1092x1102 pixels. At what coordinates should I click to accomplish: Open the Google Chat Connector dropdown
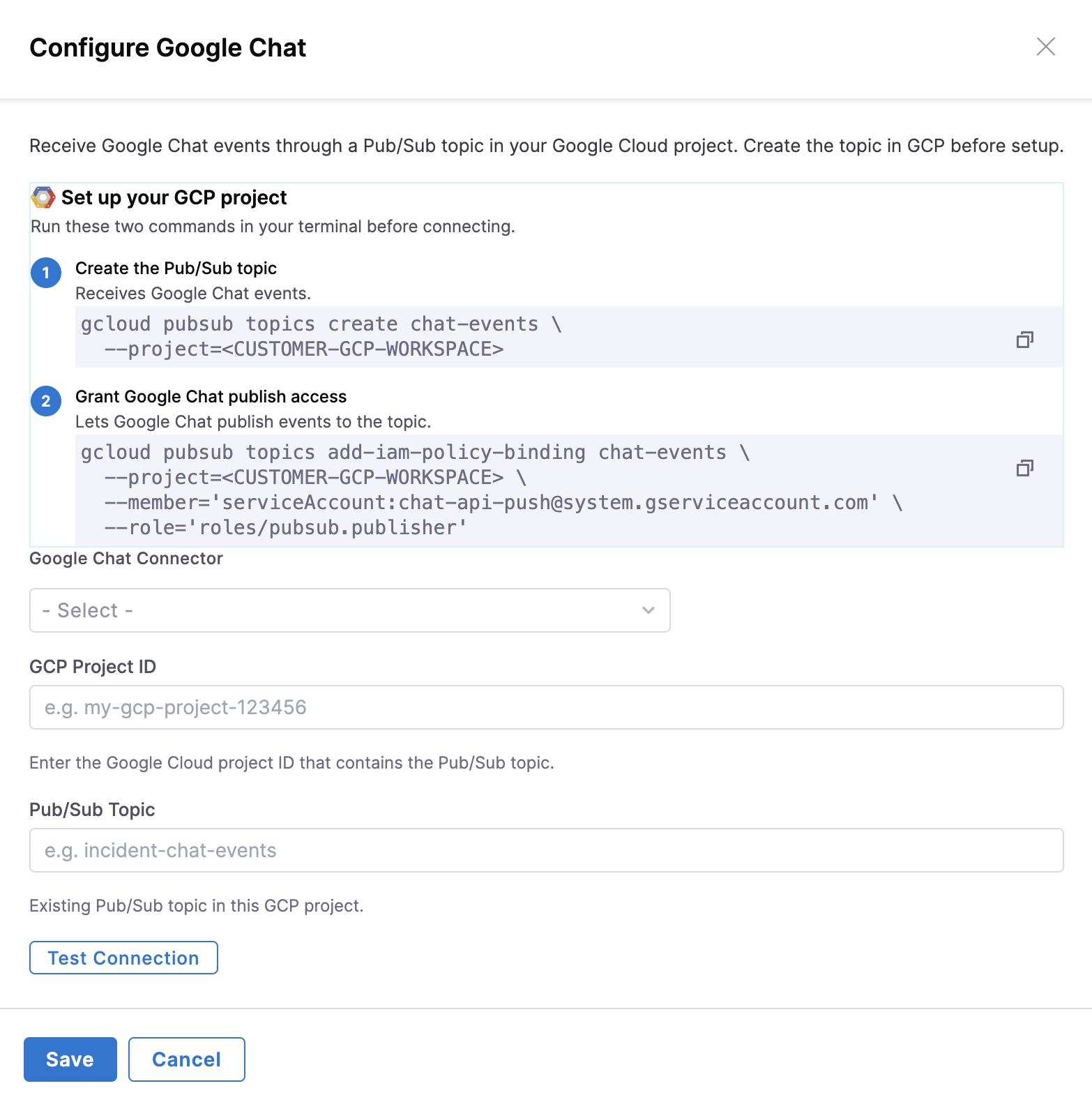tap(350, 610)
